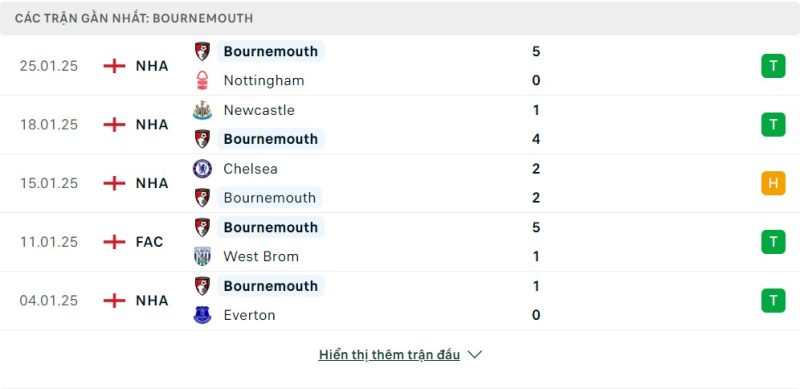Screen dimensions: 800x389
Task: Click the Các trận gần nhất: Bournemouth header
Action: coord(134,18)
